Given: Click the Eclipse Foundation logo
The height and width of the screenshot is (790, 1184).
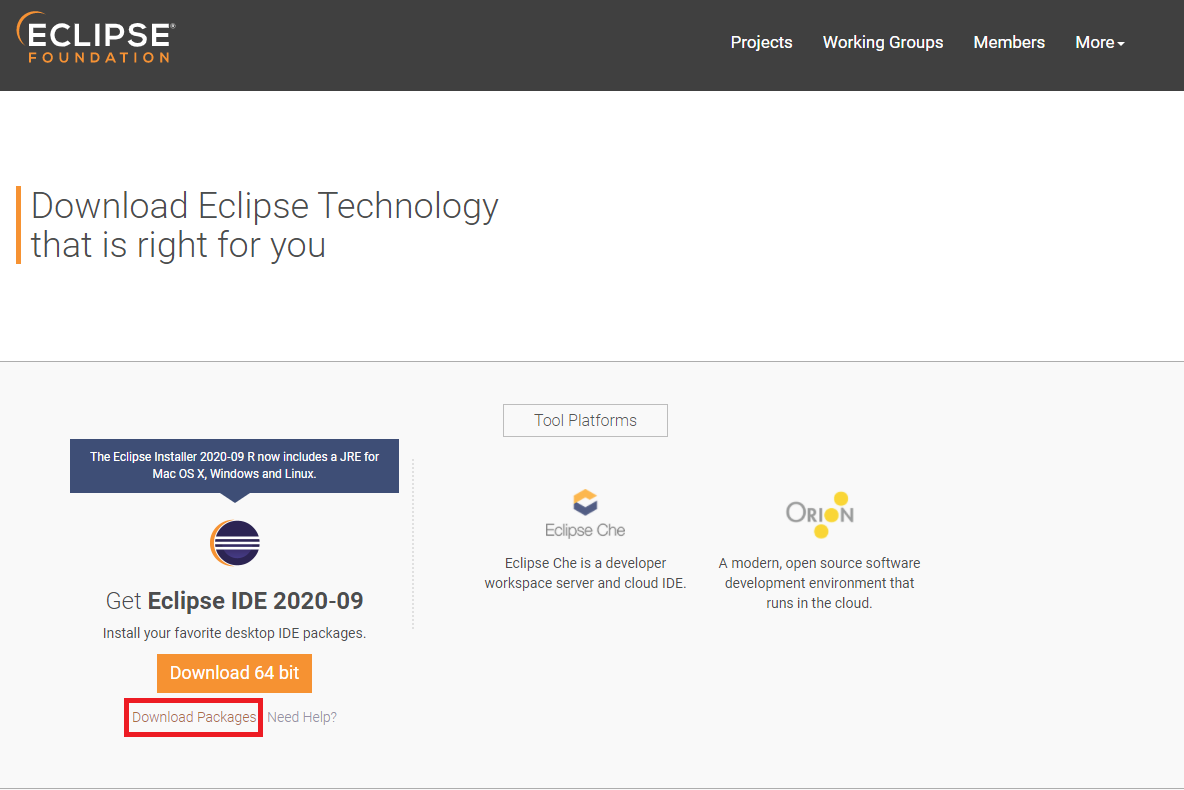Looking at the screenshot, I should [96, 38].
